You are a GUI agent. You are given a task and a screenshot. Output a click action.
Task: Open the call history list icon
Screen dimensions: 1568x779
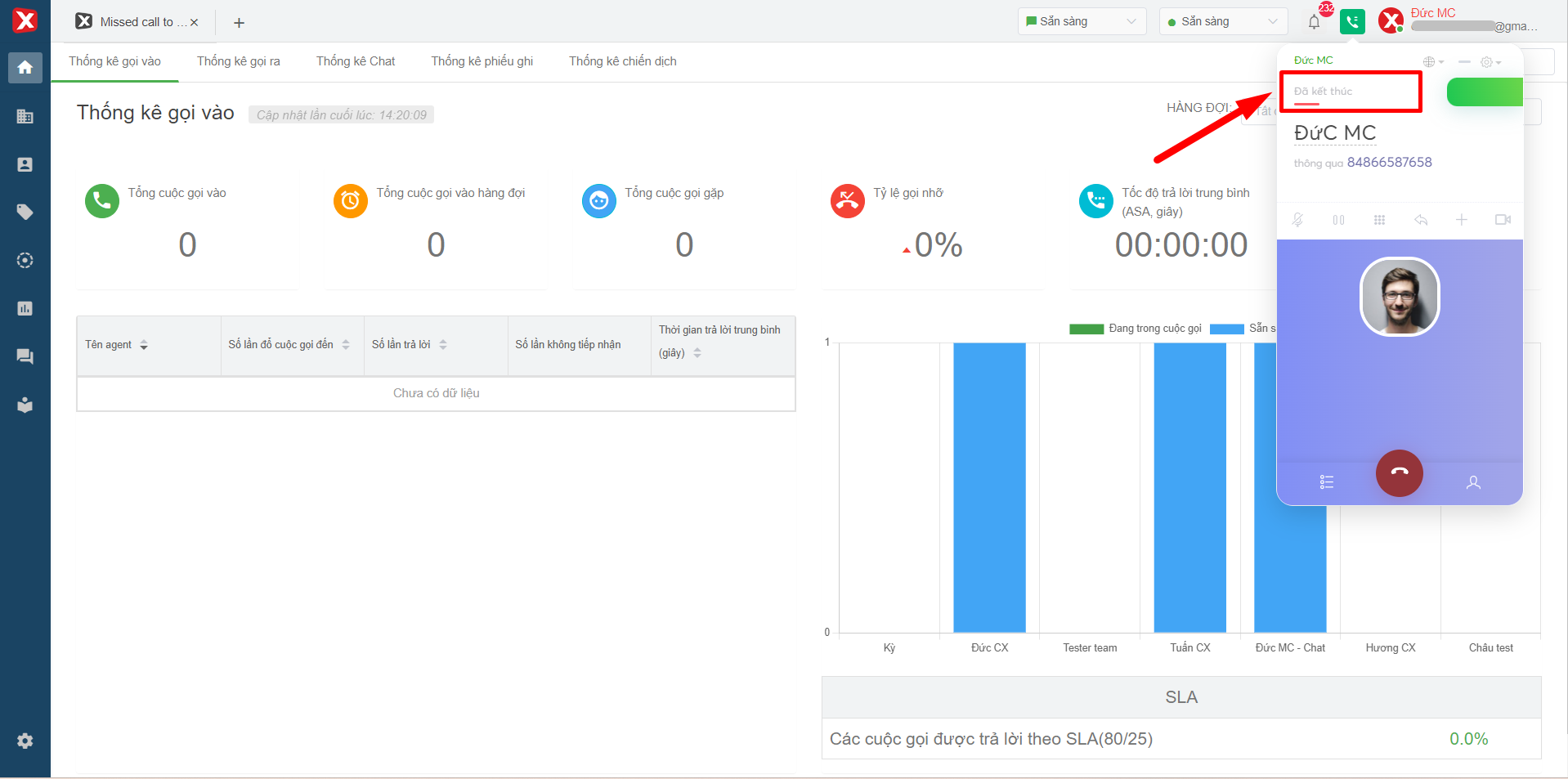click(1326, 482)
